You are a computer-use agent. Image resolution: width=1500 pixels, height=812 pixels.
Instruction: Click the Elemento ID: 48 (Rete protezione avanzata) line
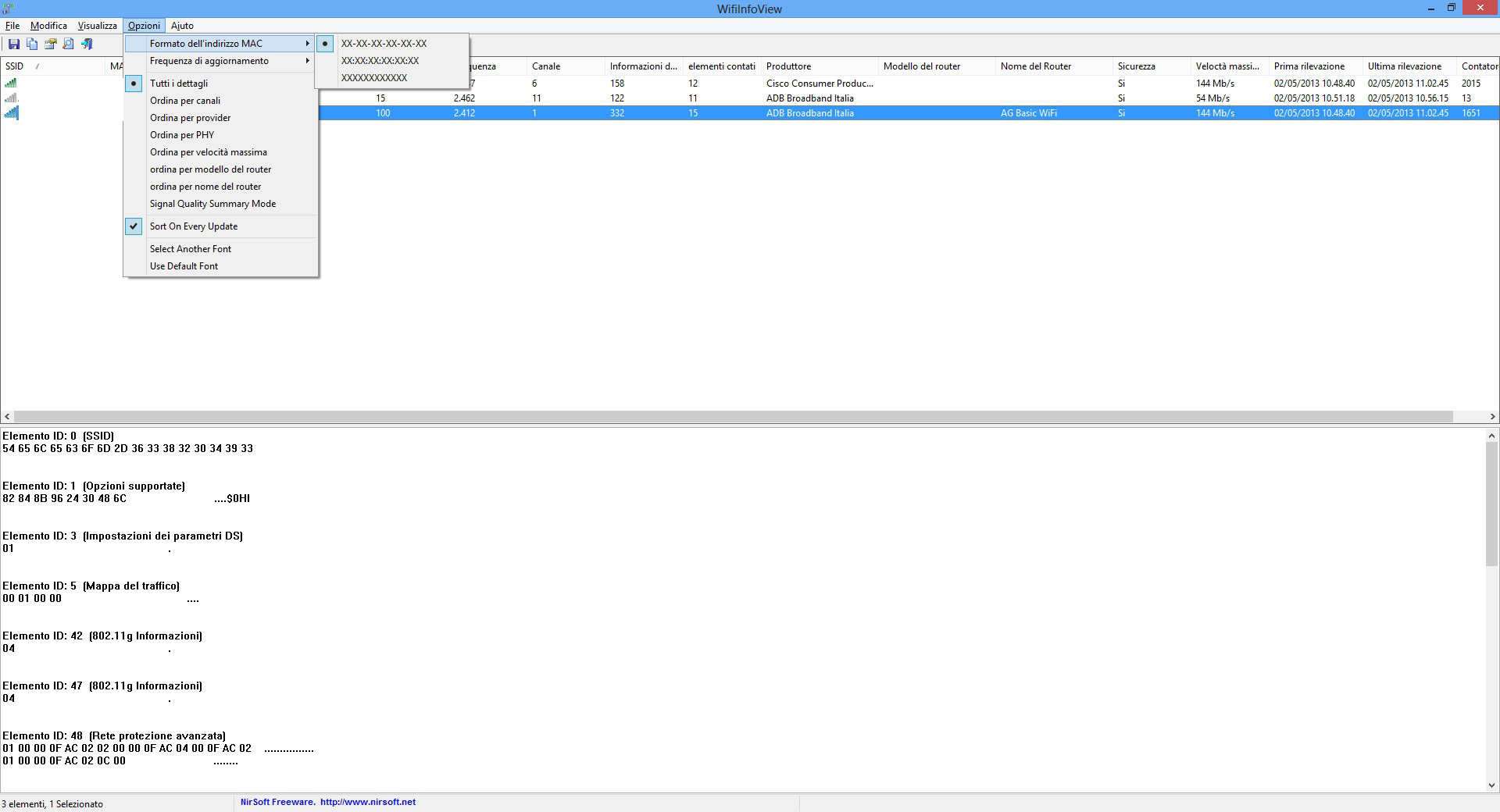click(x=114, y=735)
